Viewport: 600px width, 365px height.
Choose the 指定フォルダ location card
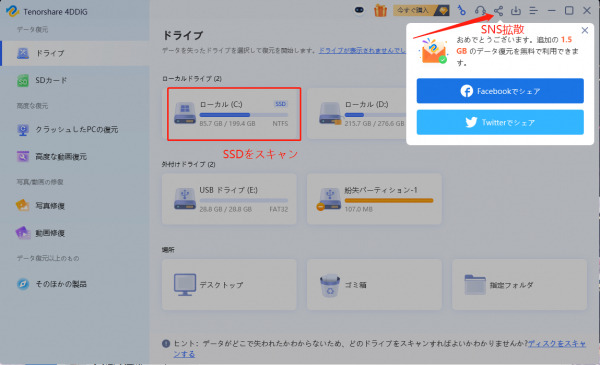pos(519,285)
